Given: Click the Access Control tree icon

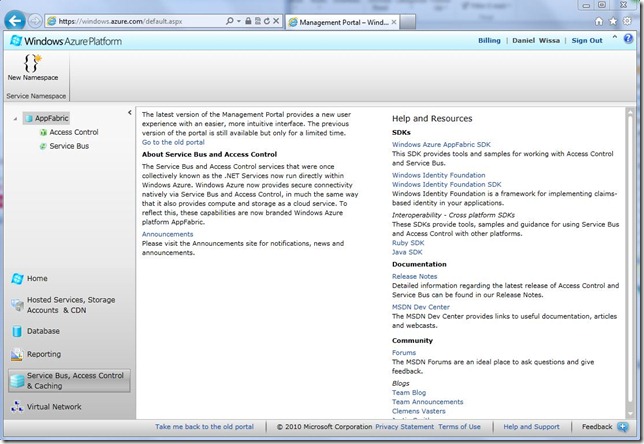Looking at the screenshot, I should [43, 132].
